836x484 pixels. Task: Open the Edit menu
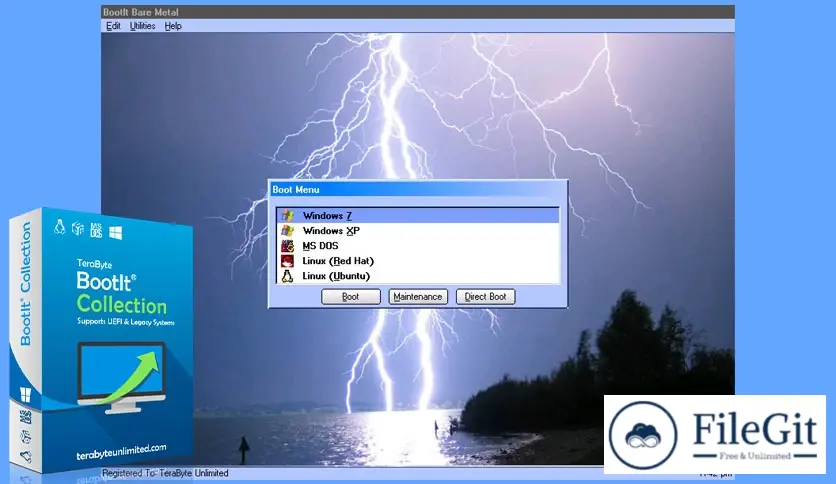pos(113,26)
